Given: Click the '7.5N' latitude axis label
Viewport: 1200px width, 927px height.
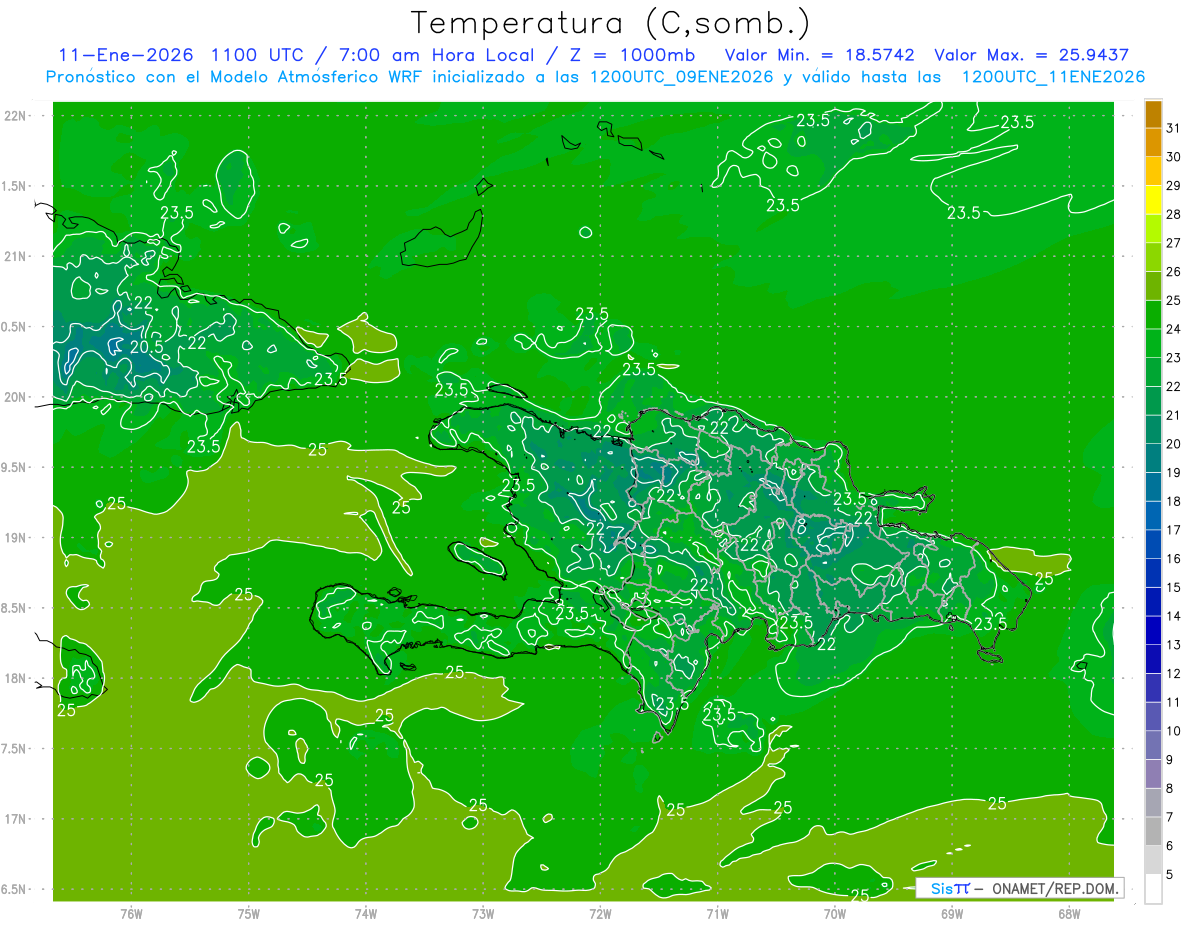Looking at the screenshot, I should [16, 748].
